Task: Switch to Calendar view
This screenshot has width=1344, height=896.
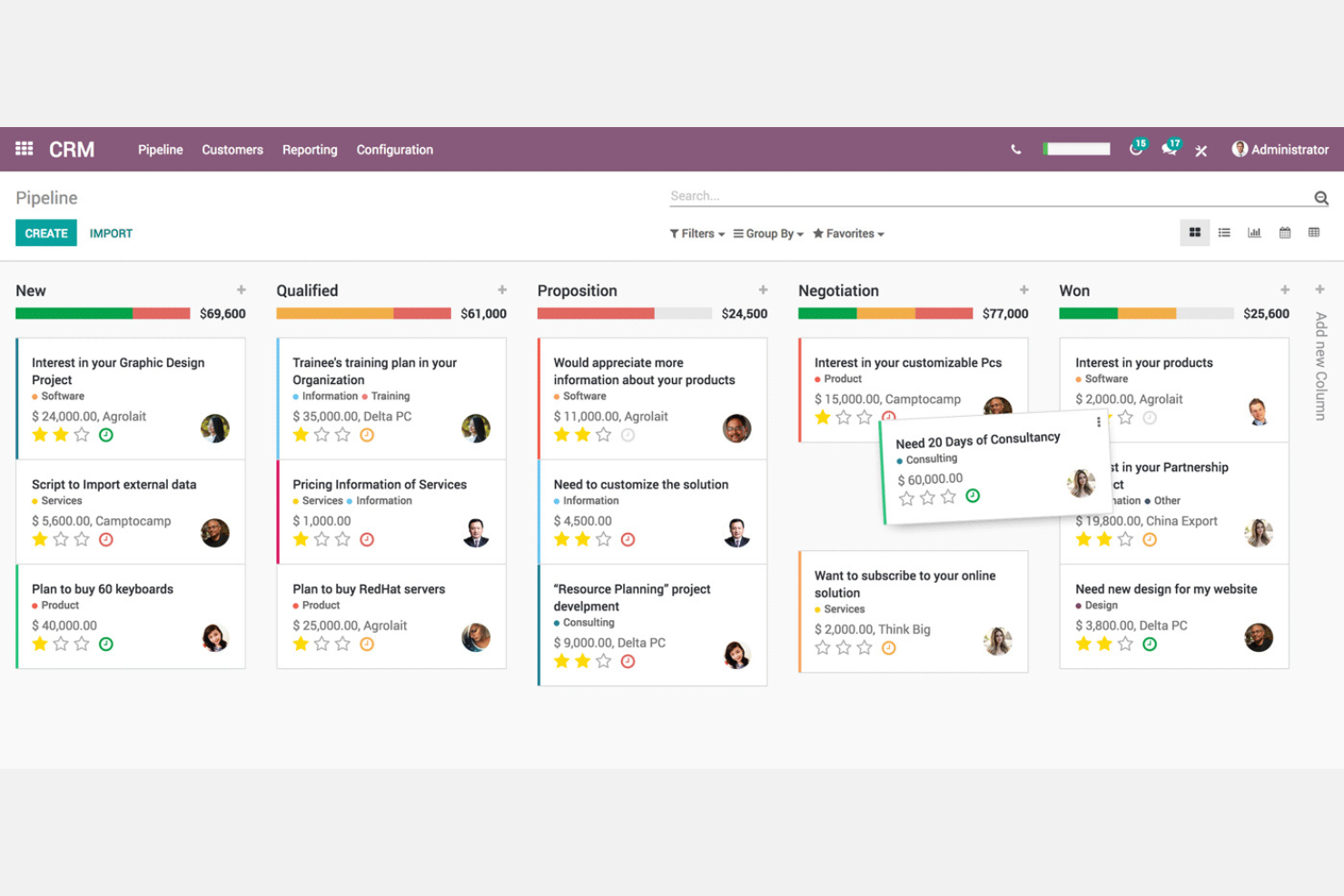Action: coord(1284,232)
